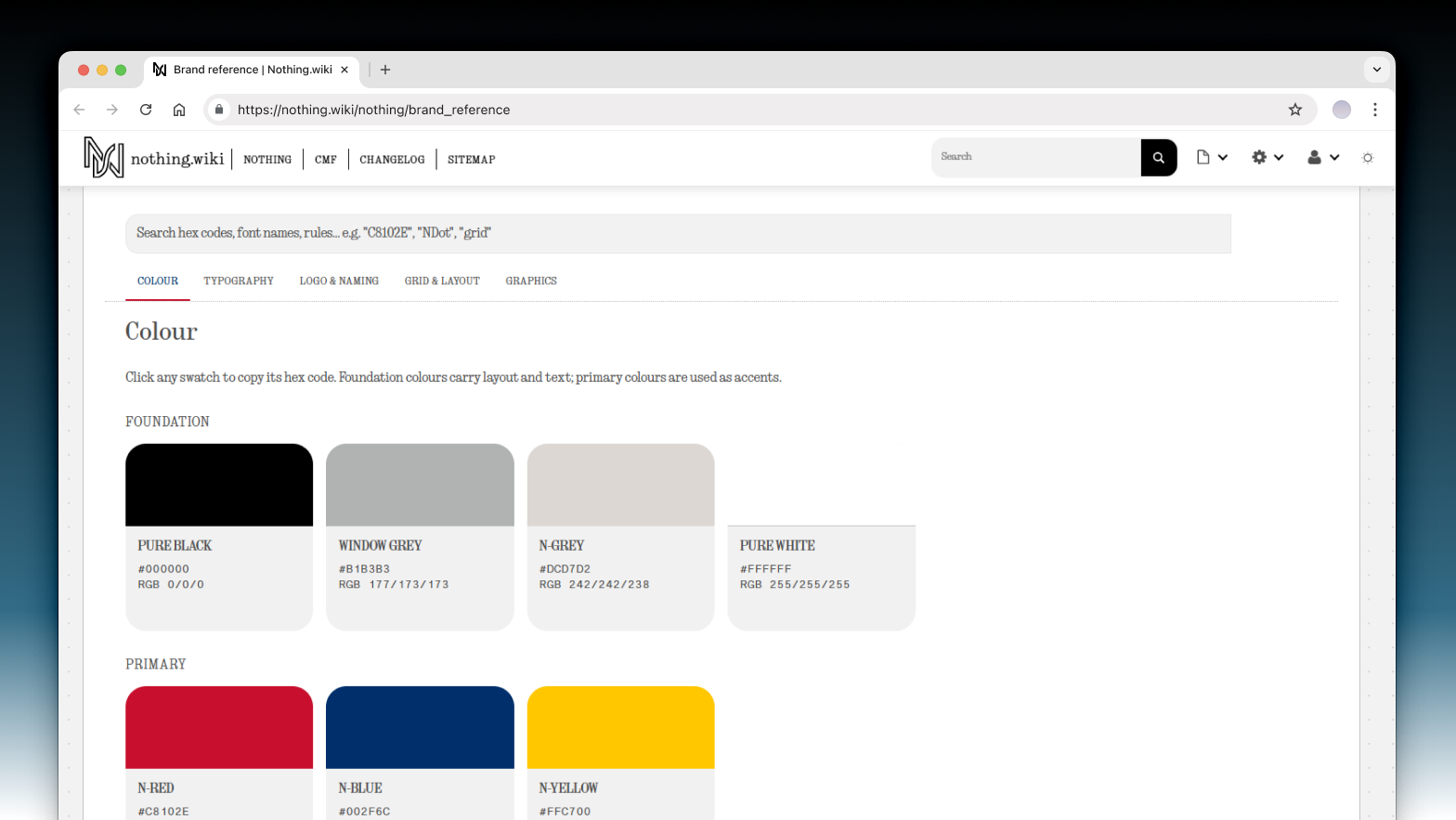Click the PURE BLACK swatch name
Screen dimensions: 1456x820
click(175, 546)
